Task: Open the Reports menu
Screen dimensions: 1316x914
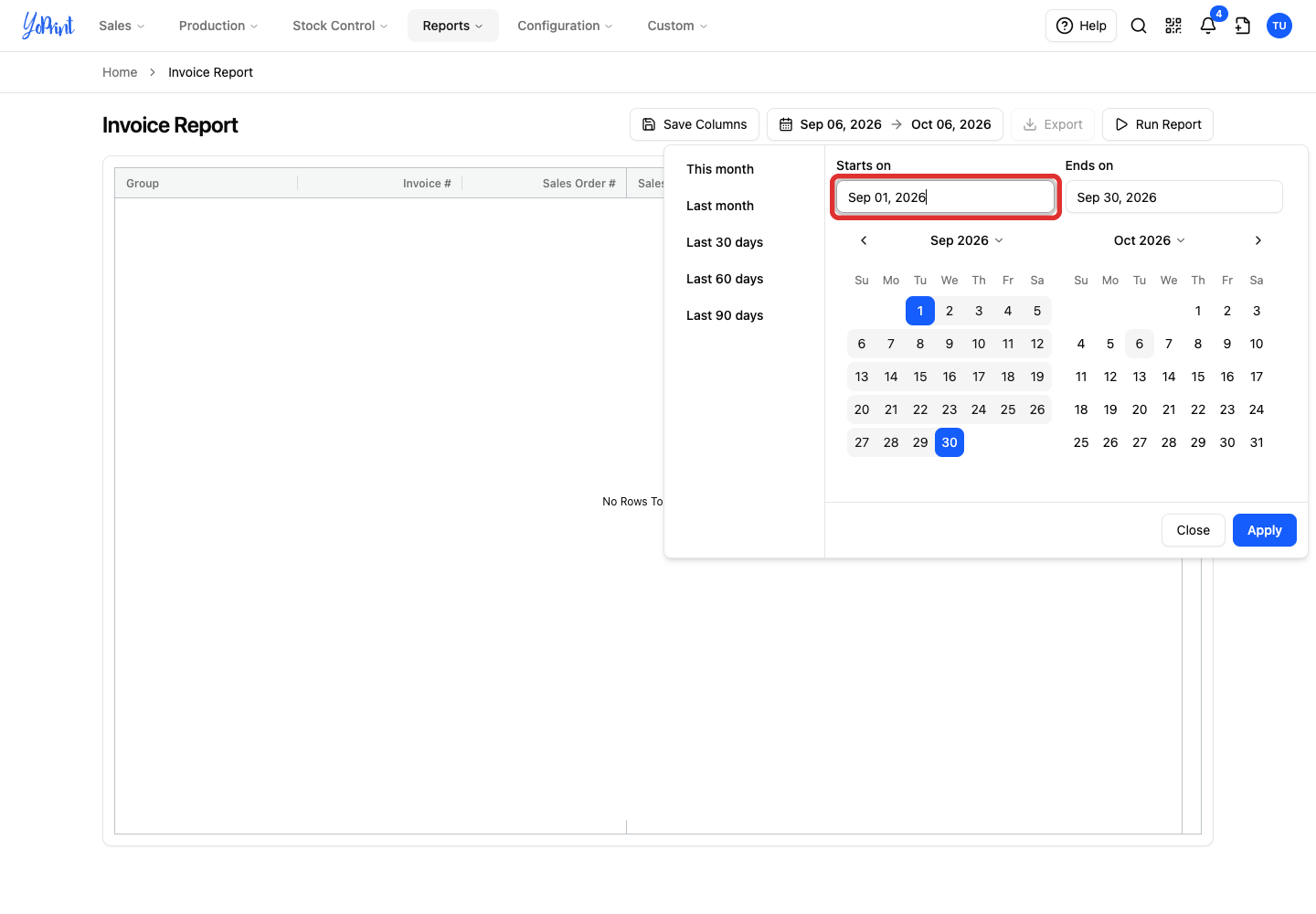Action: [x=453, y=26]
